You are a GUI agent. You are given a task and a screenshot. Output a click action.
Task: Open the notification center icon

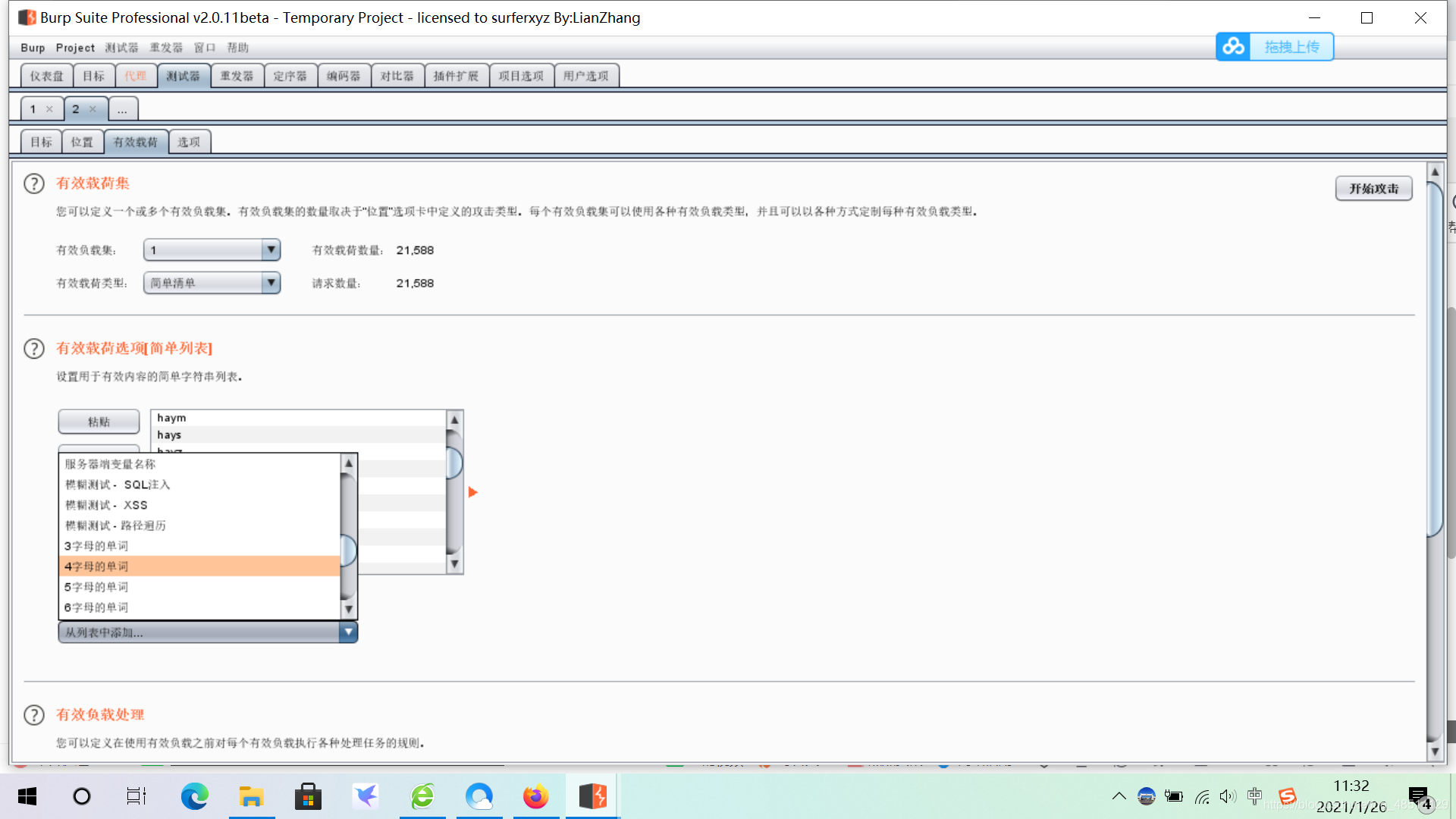1420,798
